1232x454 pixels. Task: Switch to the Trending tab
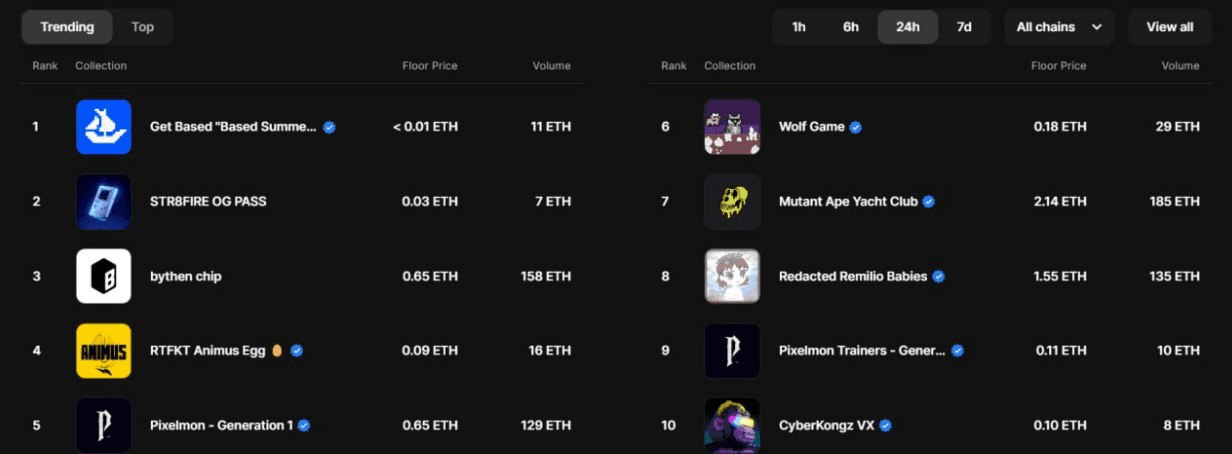coord(67,27)
